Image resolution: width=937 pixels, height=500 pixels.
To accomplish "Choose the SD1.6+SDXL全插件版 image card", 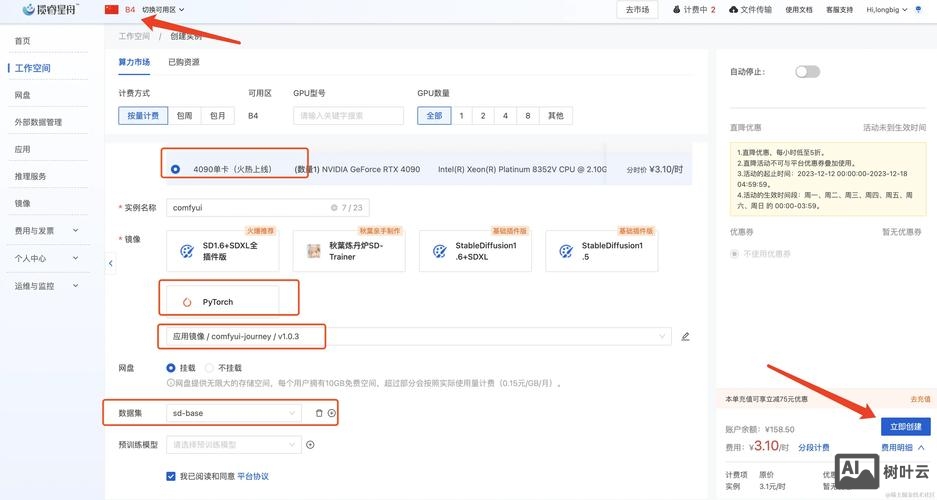I will click(223, 251).
